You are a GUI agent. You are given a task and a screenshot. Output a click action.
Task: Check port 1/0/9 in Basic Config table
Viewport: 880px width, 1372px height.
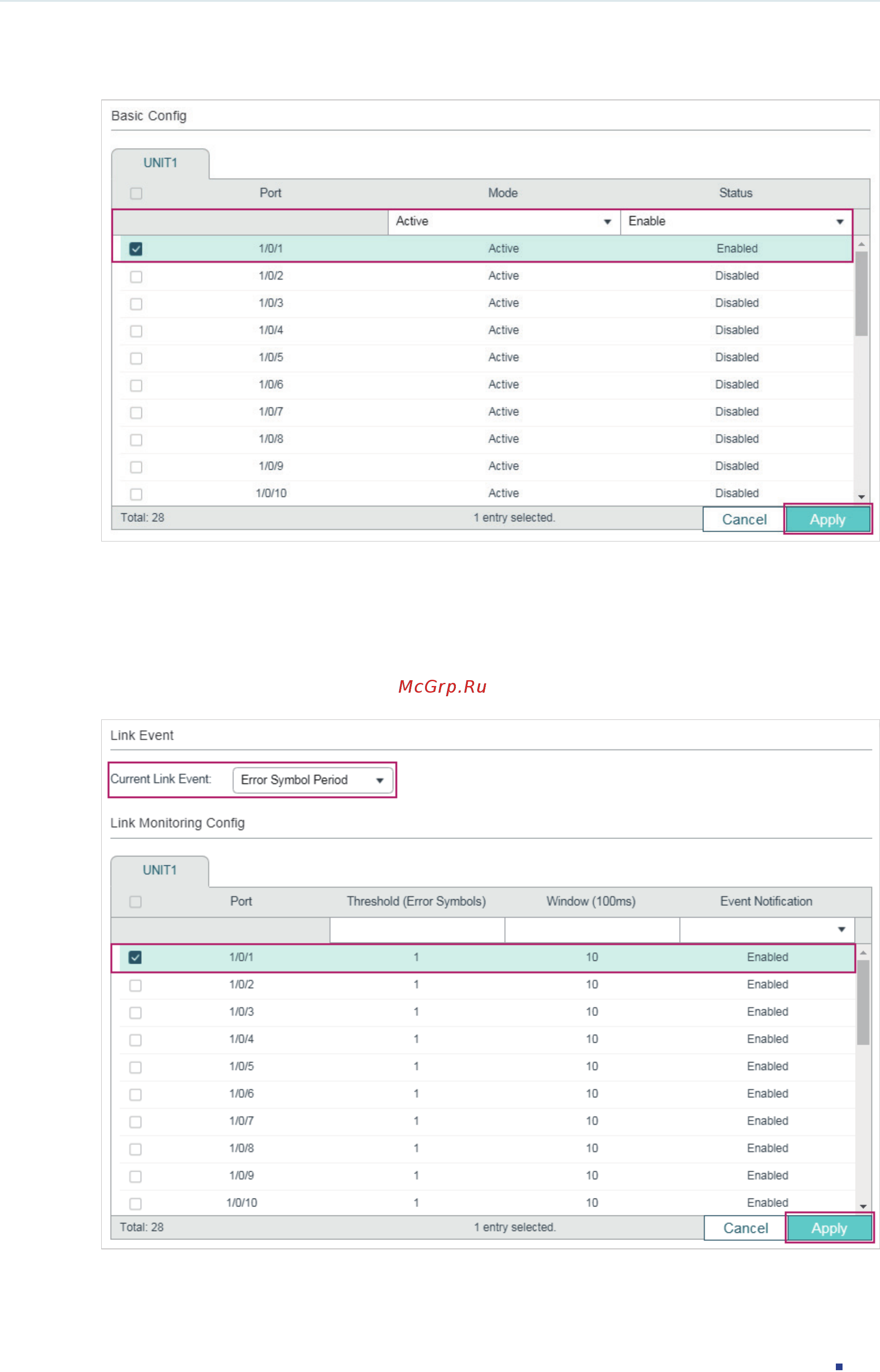tap(136, 467)
